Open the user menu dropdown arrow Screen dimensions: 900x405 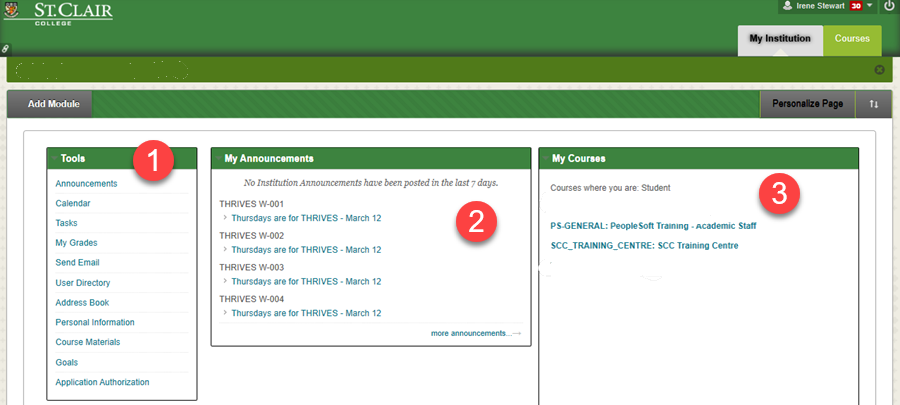coord(870,6)
